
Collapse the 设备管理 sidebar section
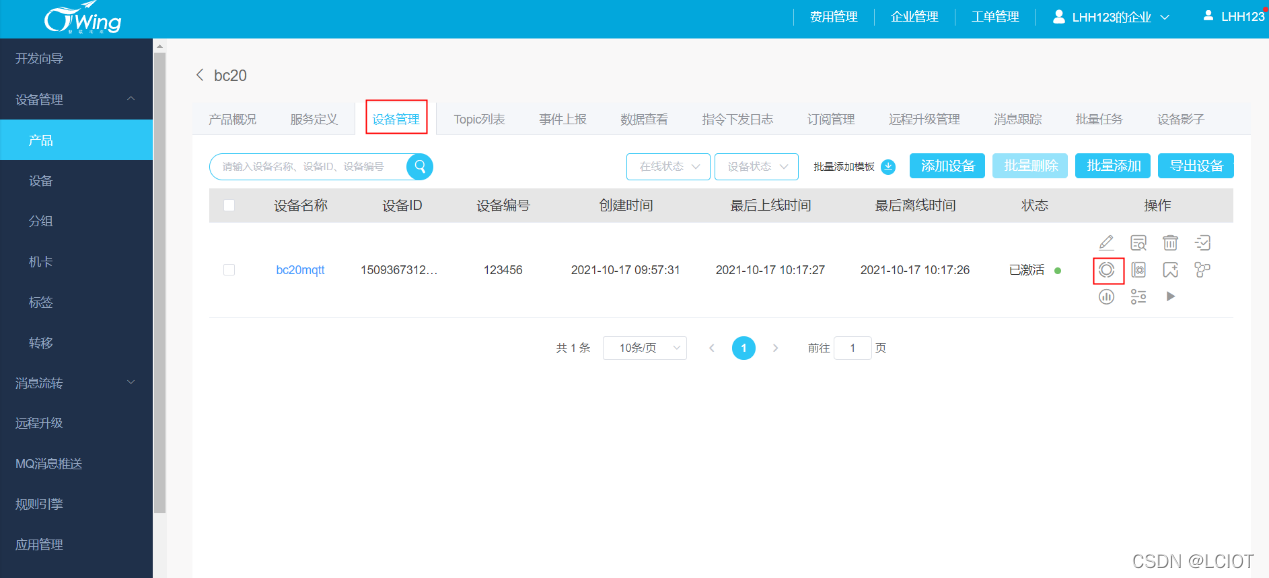coord(76,99)
